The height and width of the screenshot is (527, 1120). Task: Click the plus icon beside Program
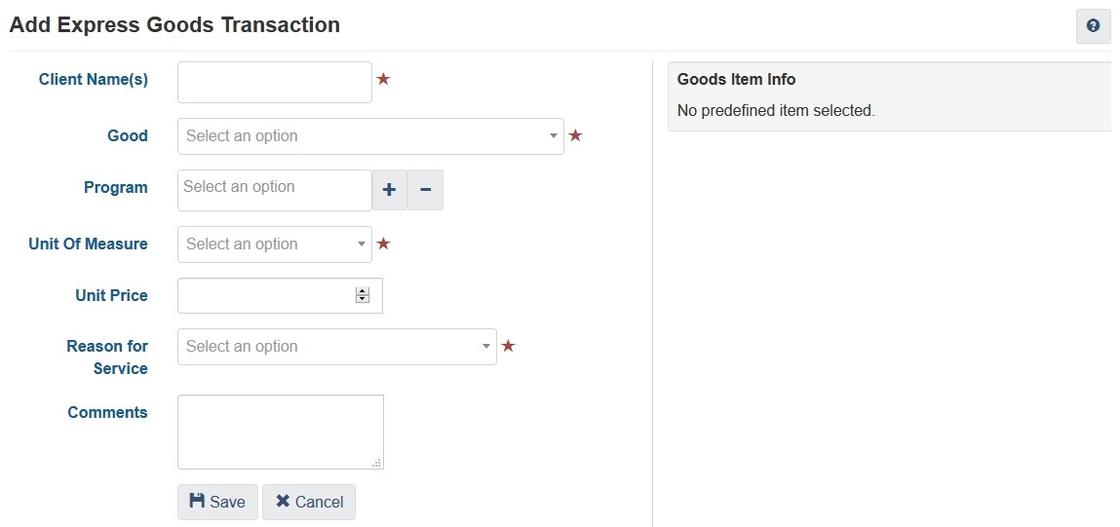[389, 190]
